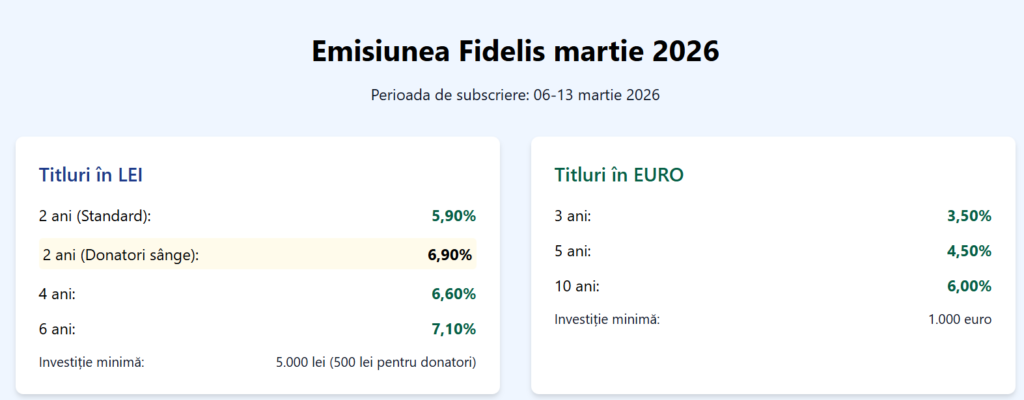The height and width of the screenshot is (400, 1024).
Task: Click the 6,60% rate value
Action: click(453, 293)
